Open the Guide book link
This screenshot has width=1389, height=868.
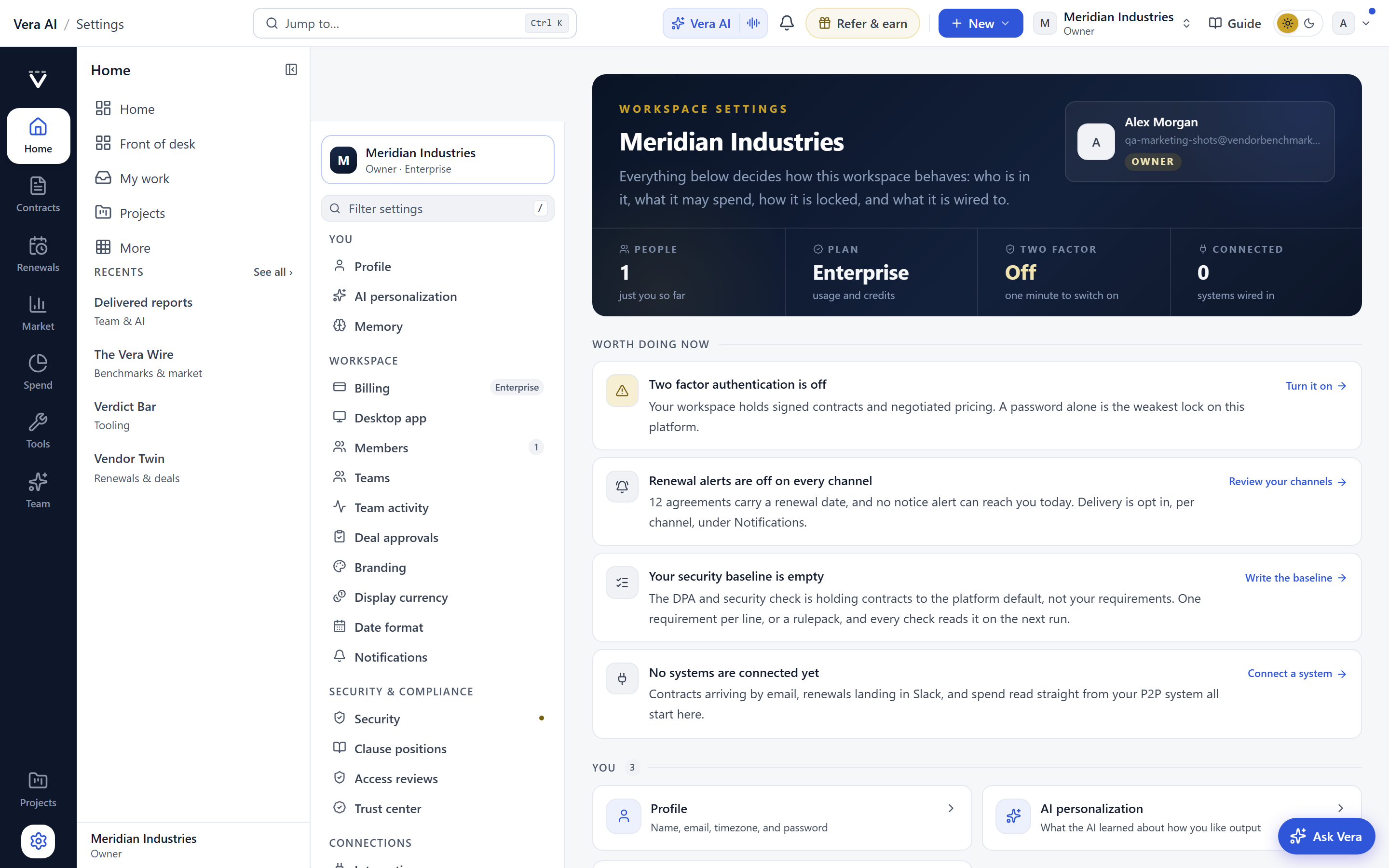[1235, 23]
